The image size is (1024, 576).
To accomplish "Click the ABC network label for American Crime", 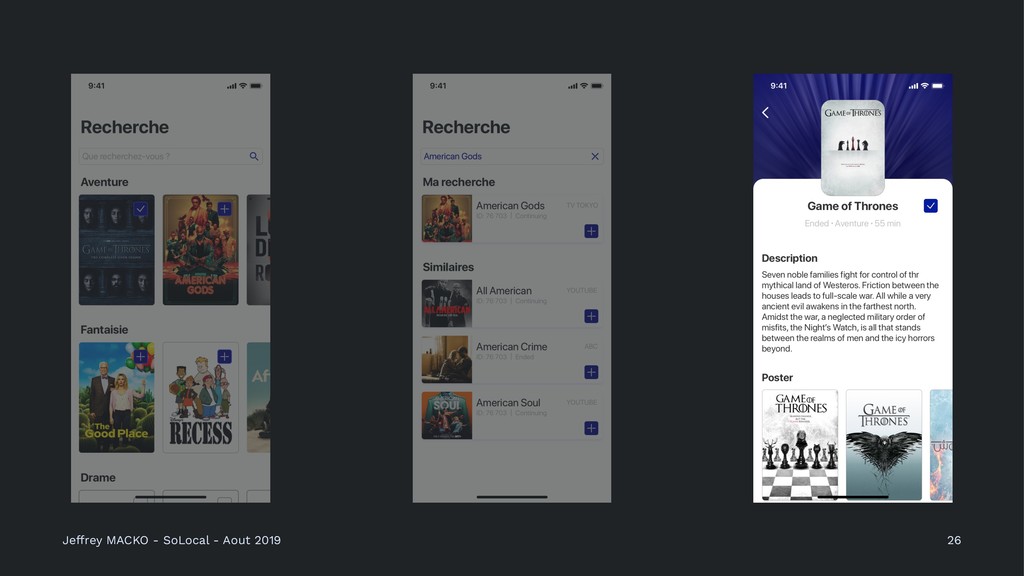I will pyautogui.click(x=591, y=346).
